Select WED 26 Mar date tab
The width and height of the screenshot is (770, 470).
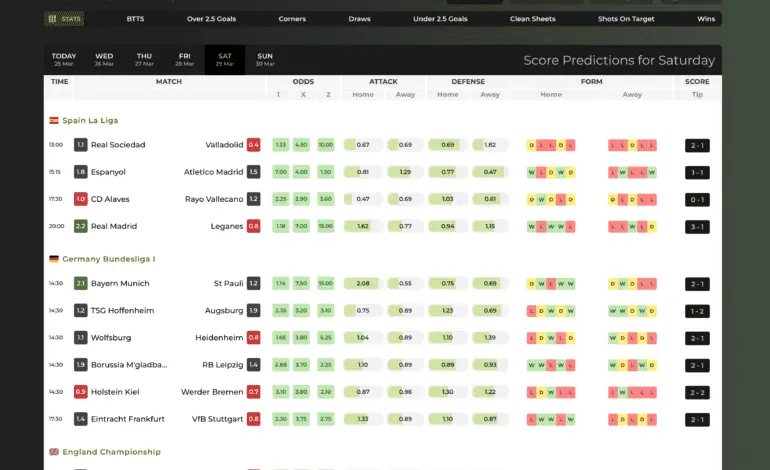click(x=104, y=59)
